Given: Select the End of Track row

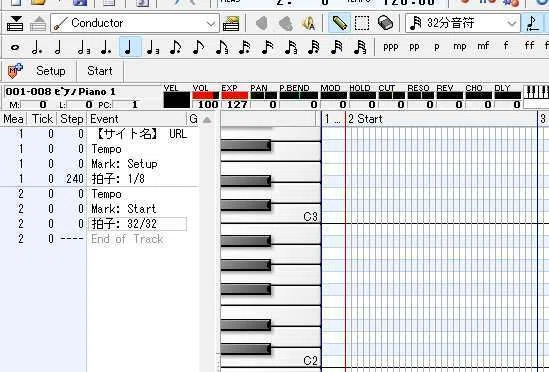Looking at the screenshot, I should [100, 239].
